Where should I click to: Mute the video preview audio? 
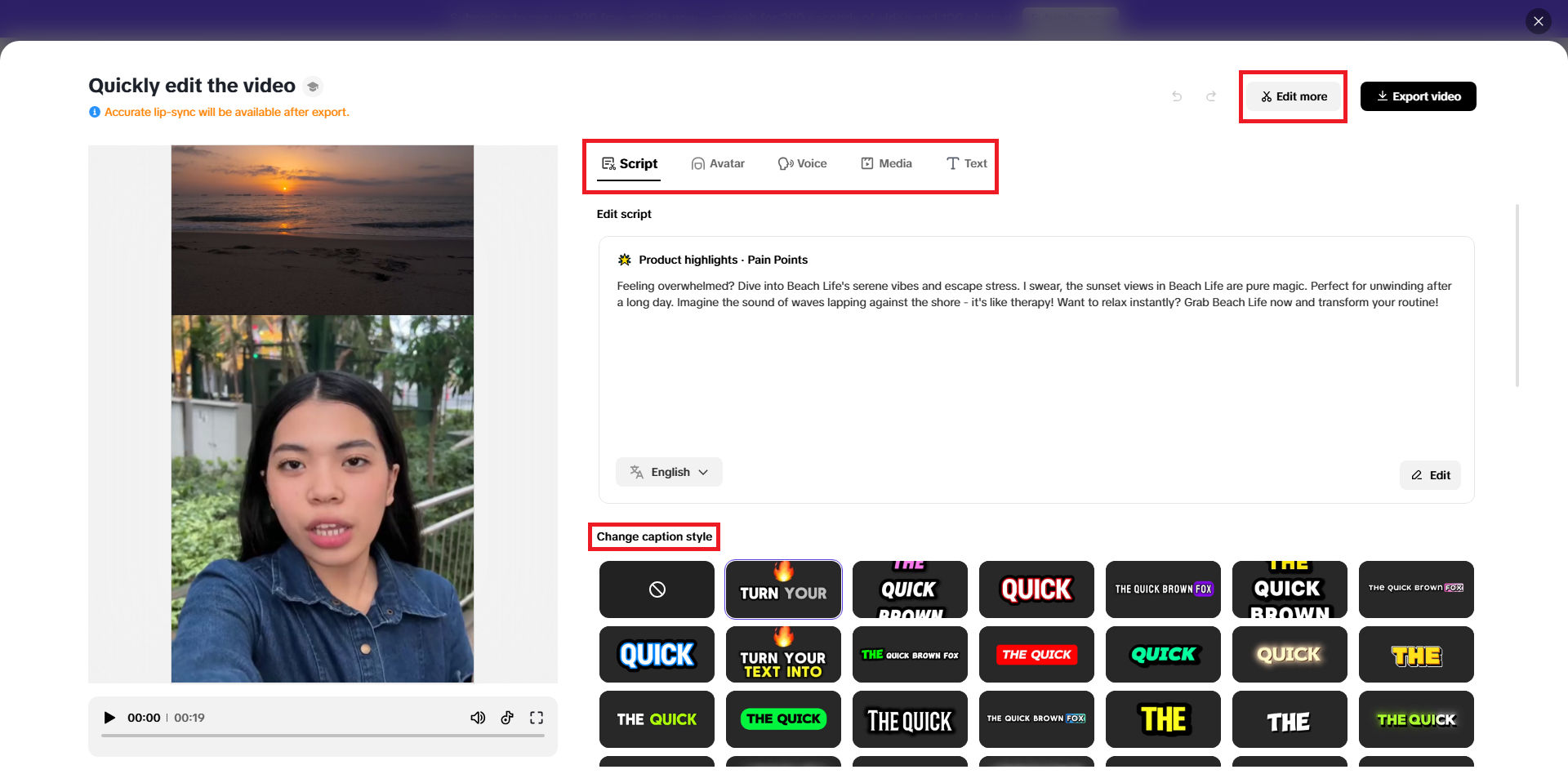click(478, 717)
